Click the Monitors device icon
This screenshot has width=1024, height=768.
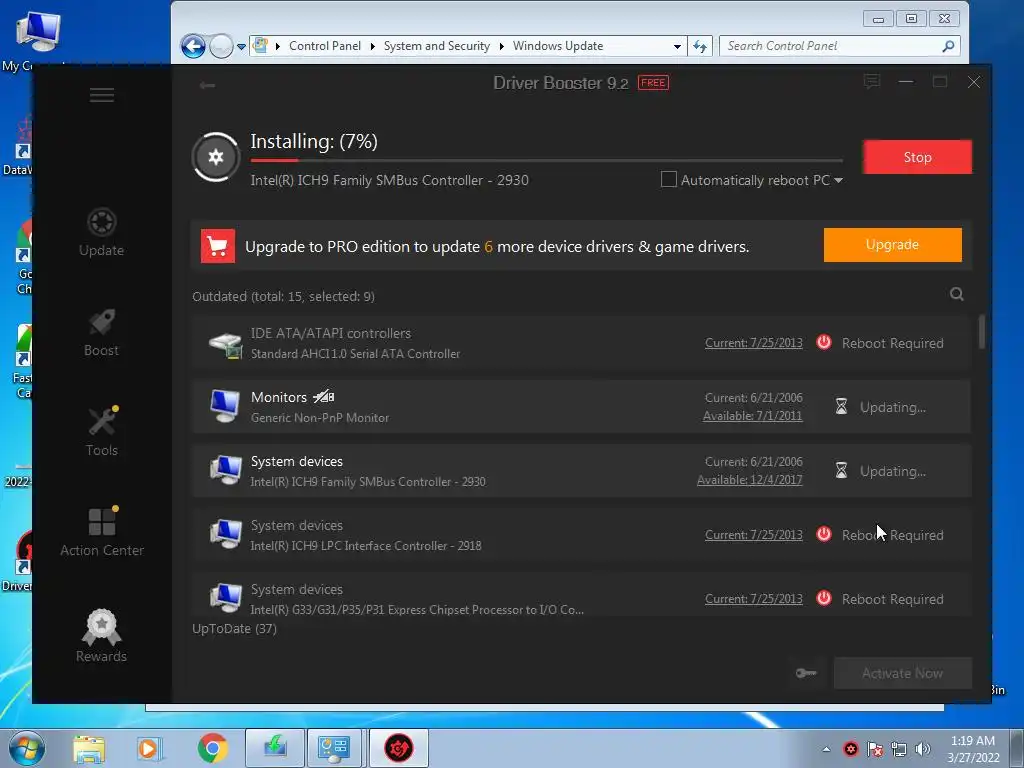(x=225, y=407)
